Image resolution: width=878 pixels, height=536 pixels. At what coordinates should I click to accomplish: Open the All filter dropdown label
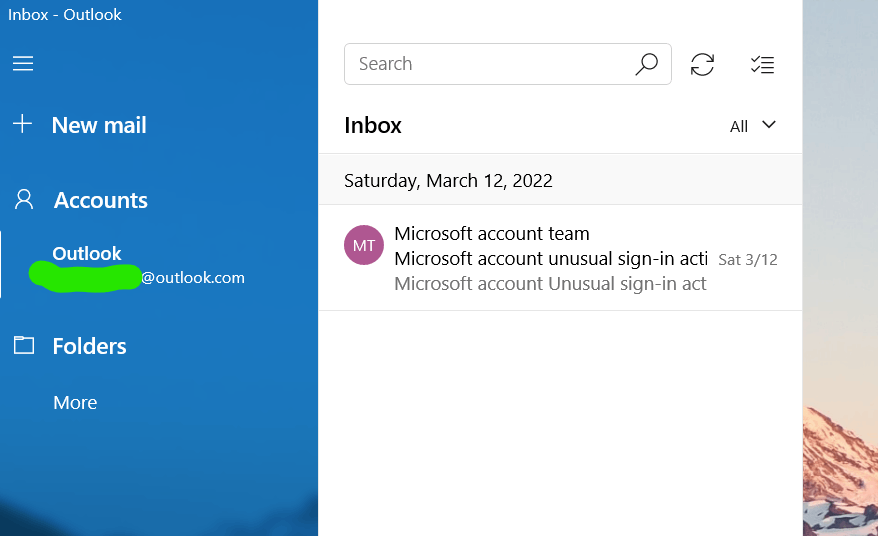739,126
